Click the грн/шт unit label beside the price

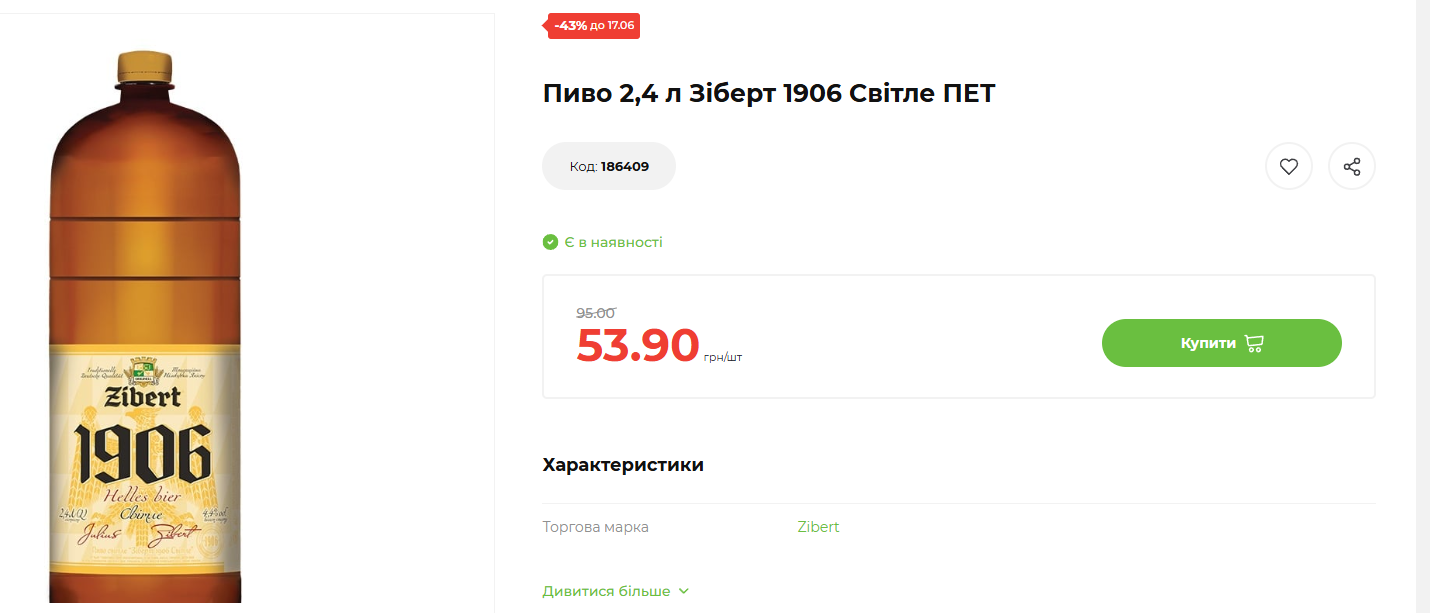pos(723,357)
